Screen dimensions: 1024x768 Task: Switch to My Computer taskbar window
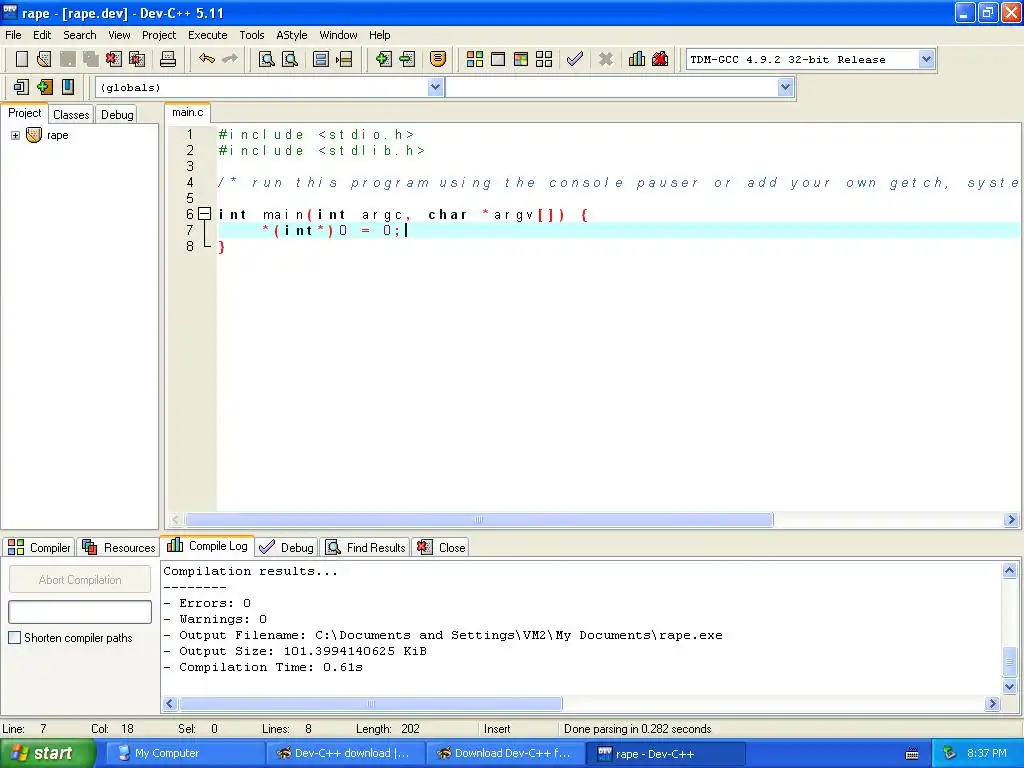tap(183, 753)
